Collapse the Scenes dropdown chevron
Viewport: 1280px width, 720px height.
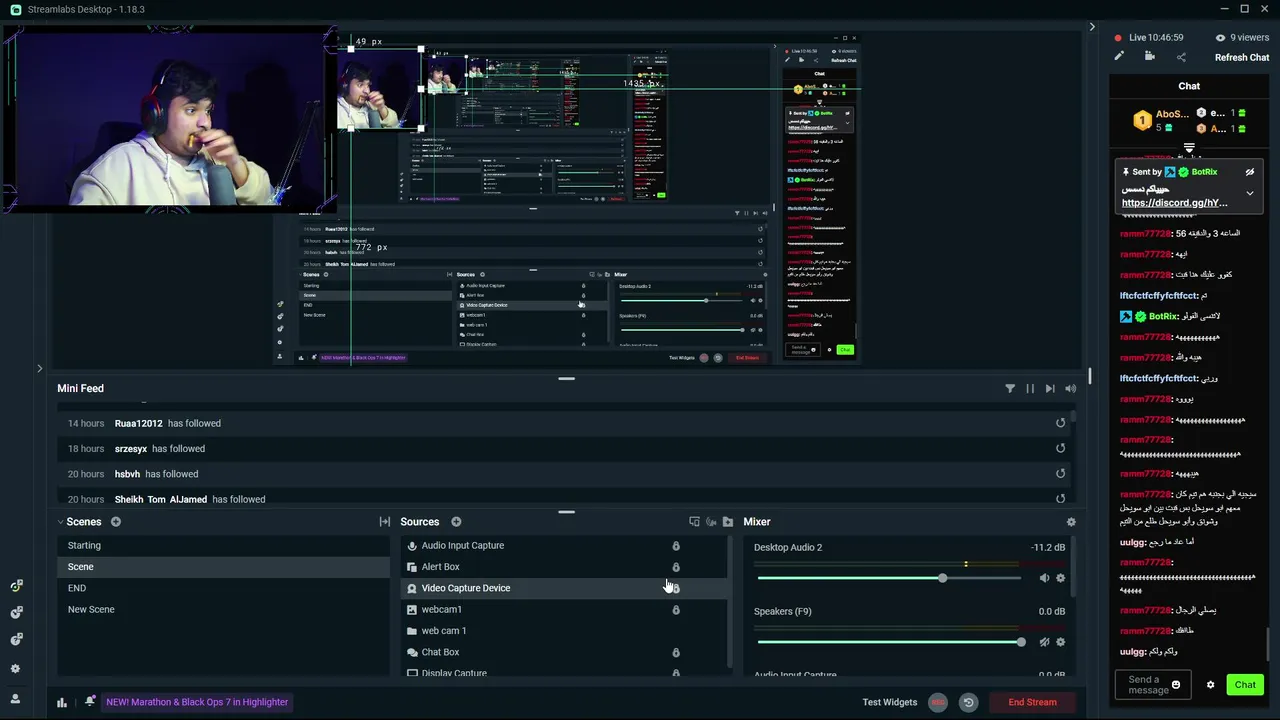[x=60, y=522]
